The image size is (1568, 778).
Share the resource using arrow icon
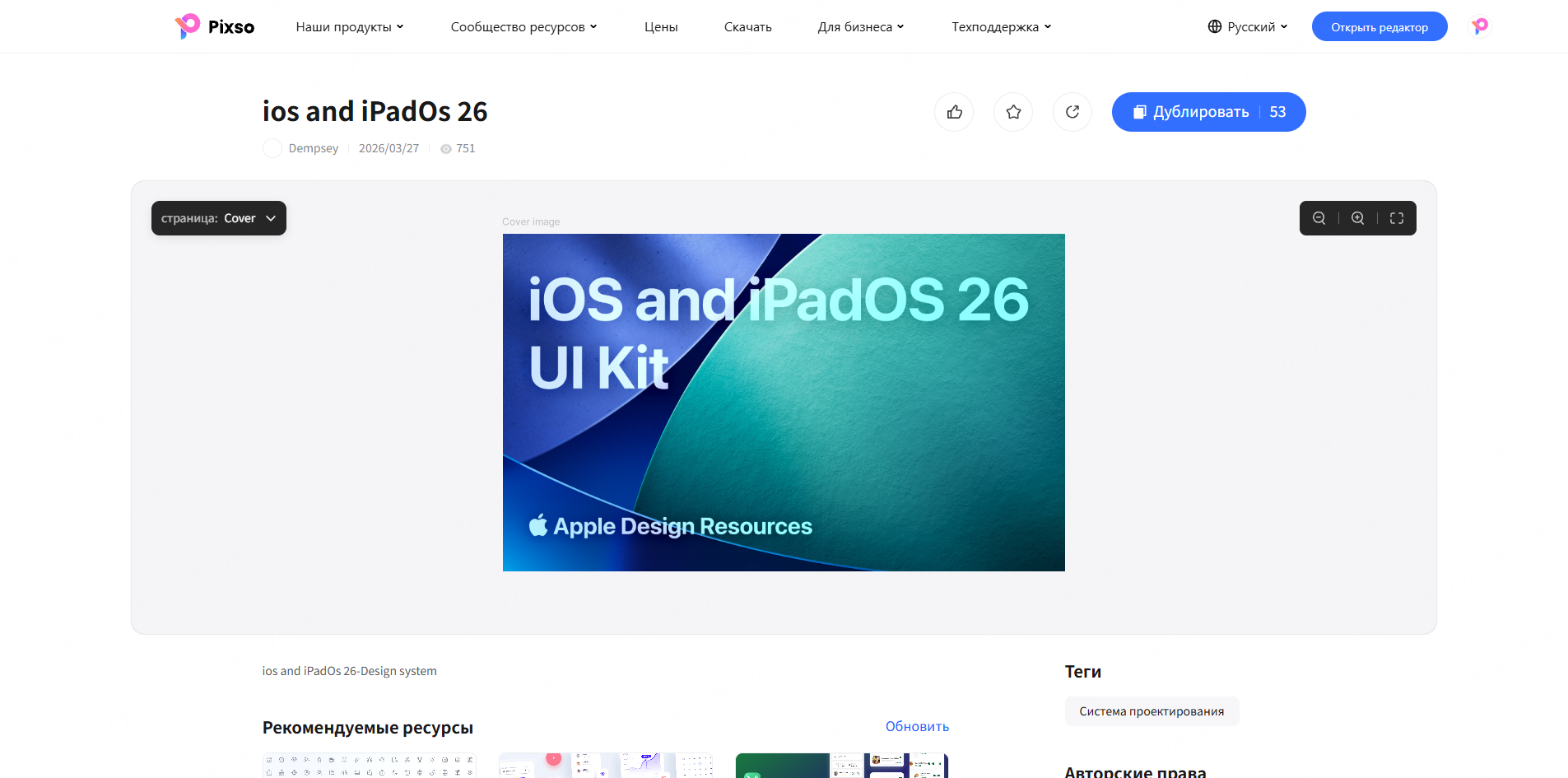[1072, 112]
